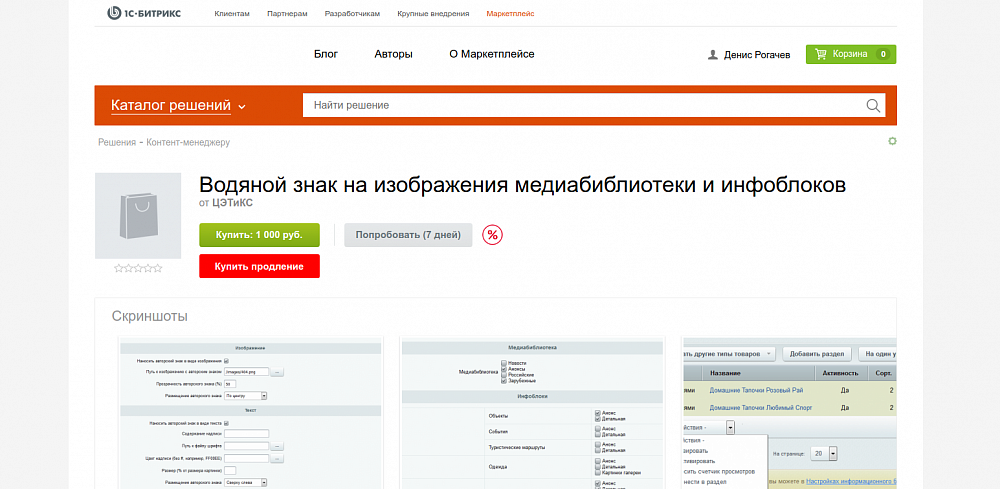Click the 1С-Битрикс logo
The height and width of the screenshot is (489, 1000).
(x=143, y=13)
